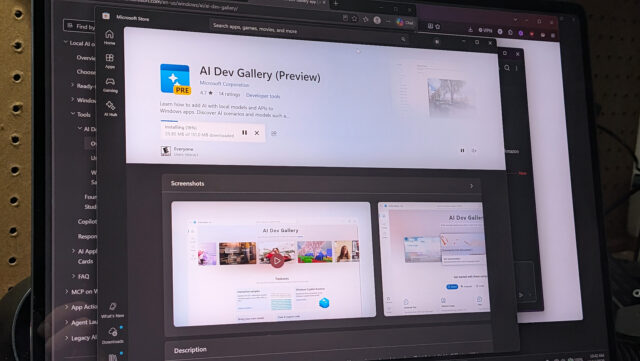Pause the AI Dev Gallery installation
Viewport: 640px width, 361px height.
tap(244, 132)
